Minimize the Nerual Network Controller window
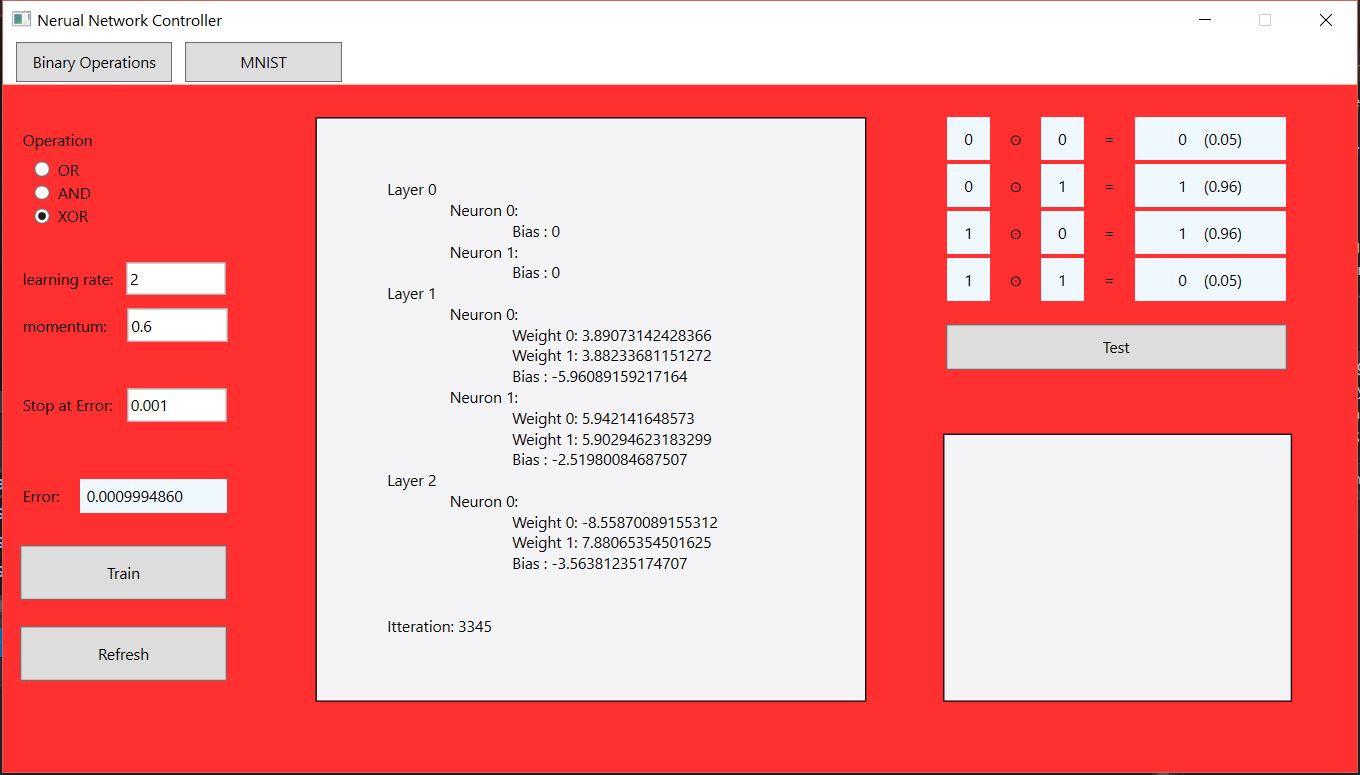 click(1205, 20)
